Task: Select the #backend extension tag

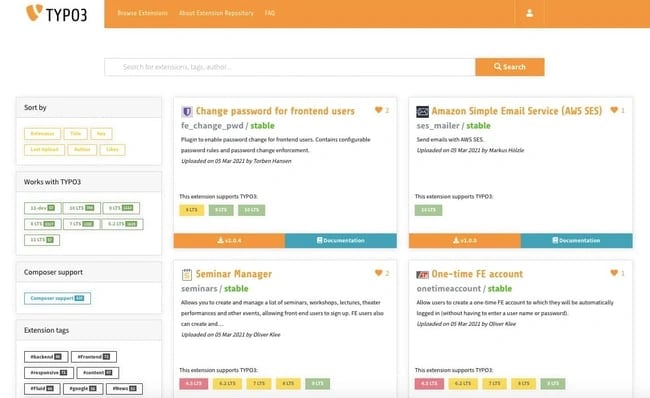Action: point(46,357)
